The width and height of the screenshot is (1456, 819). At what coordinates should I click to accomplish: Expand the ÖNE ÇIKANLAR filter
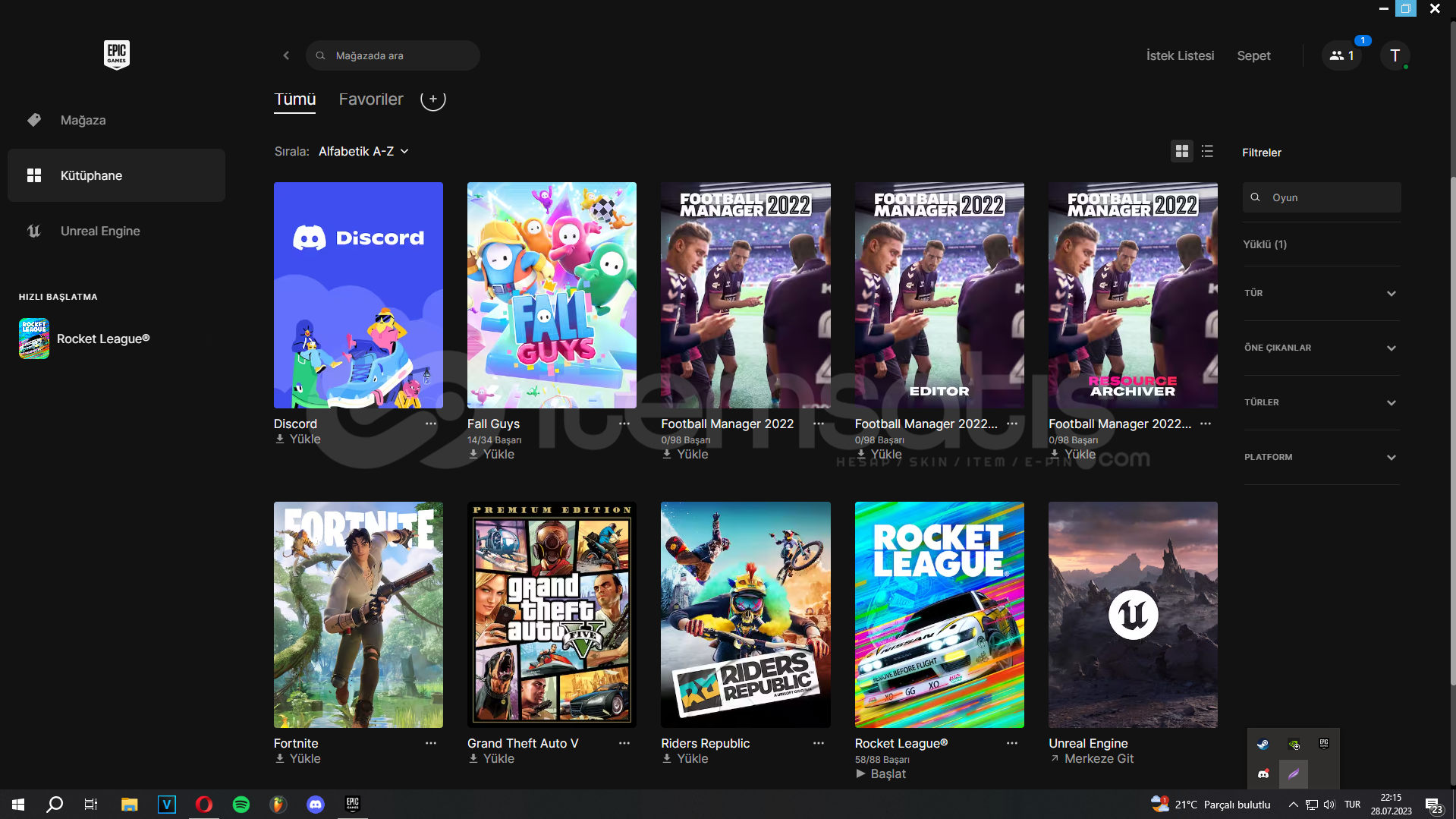pos(1320,348)
